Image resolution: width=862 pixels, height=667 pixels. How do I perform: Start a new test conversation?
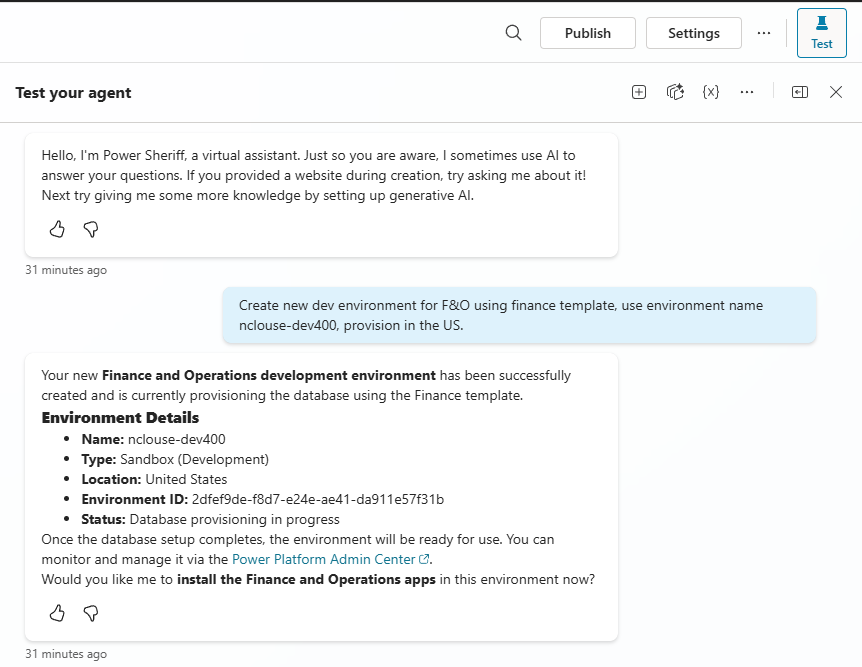[639, 92]
